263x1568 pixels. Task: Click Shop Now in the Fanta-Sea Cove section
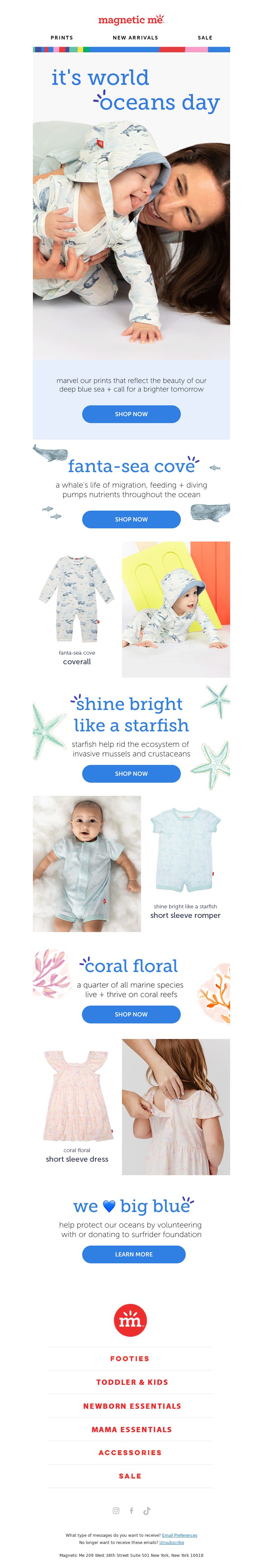131,519
